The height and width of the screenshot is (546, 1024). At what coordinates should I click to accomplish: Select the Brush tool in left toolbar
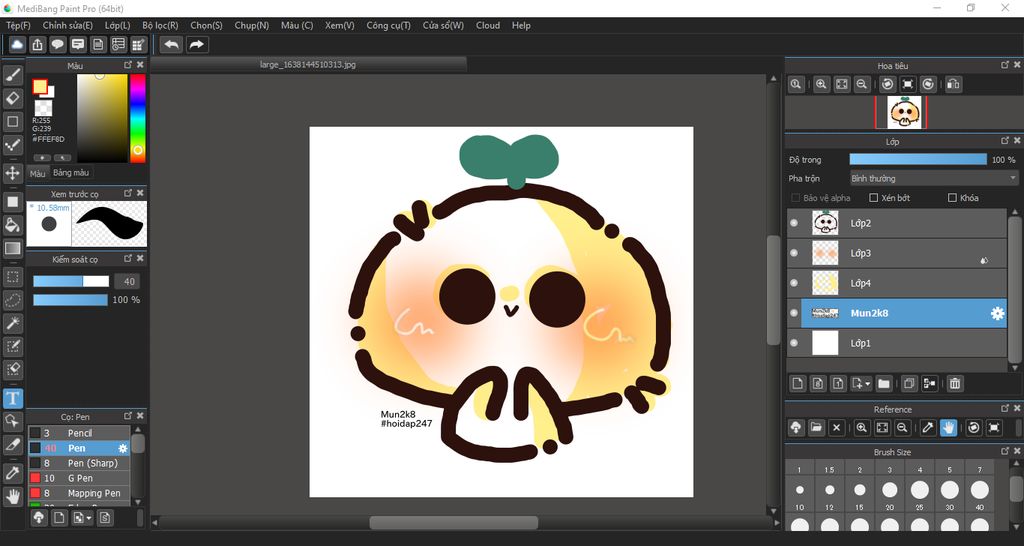point(13,75)
